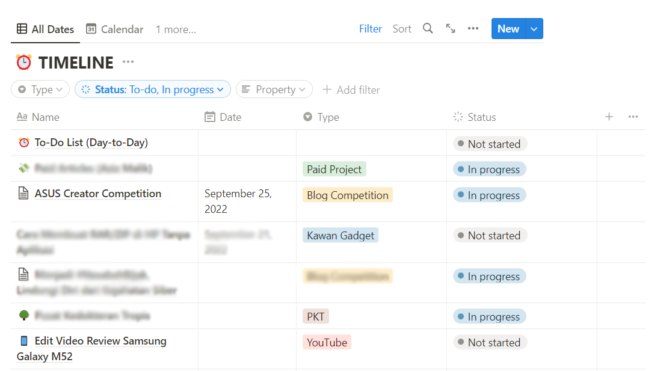
Task: Switch to the Calendar view tab
Action: pos(114,29)
